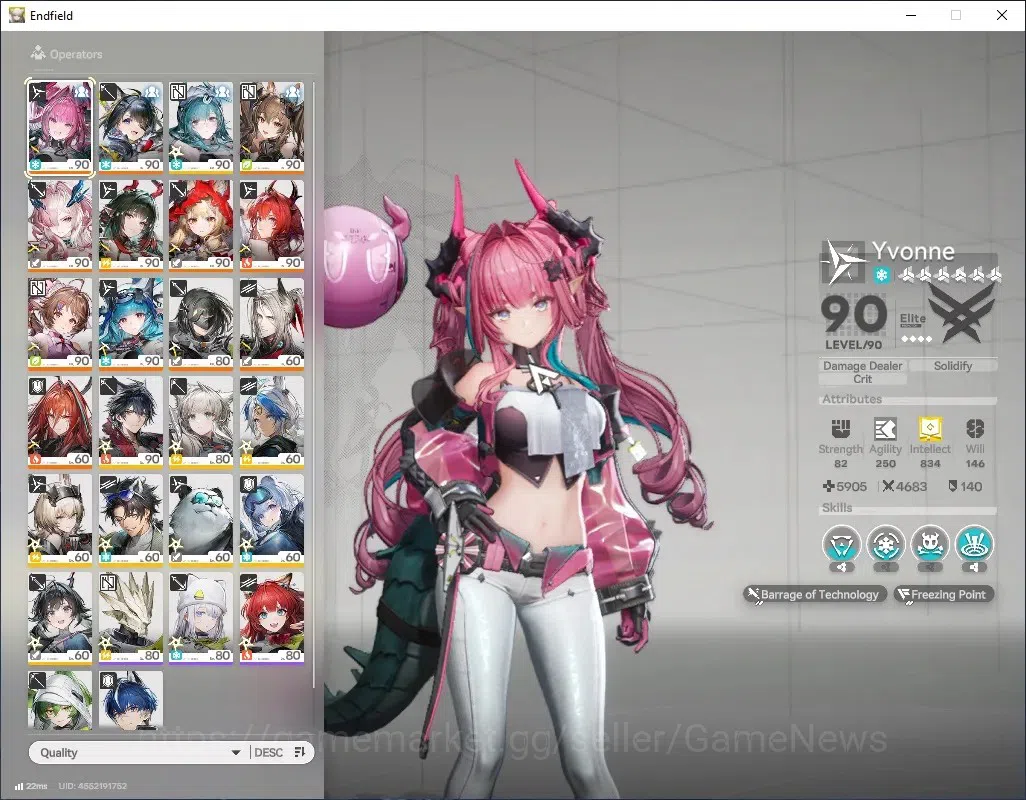Select the pale-pink-haired operator thumbnail
This screenshot has width=1026, height=800.
(x=60, y=225)
